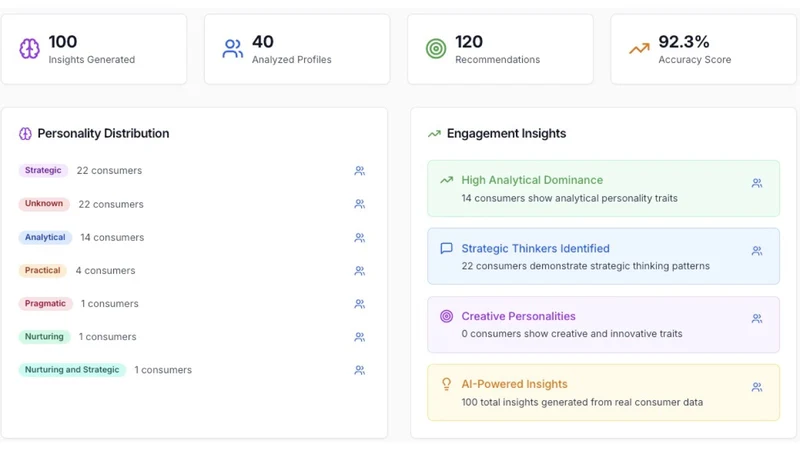
Task: Click the target icon on Recommendations card
Action: (436, 49)
